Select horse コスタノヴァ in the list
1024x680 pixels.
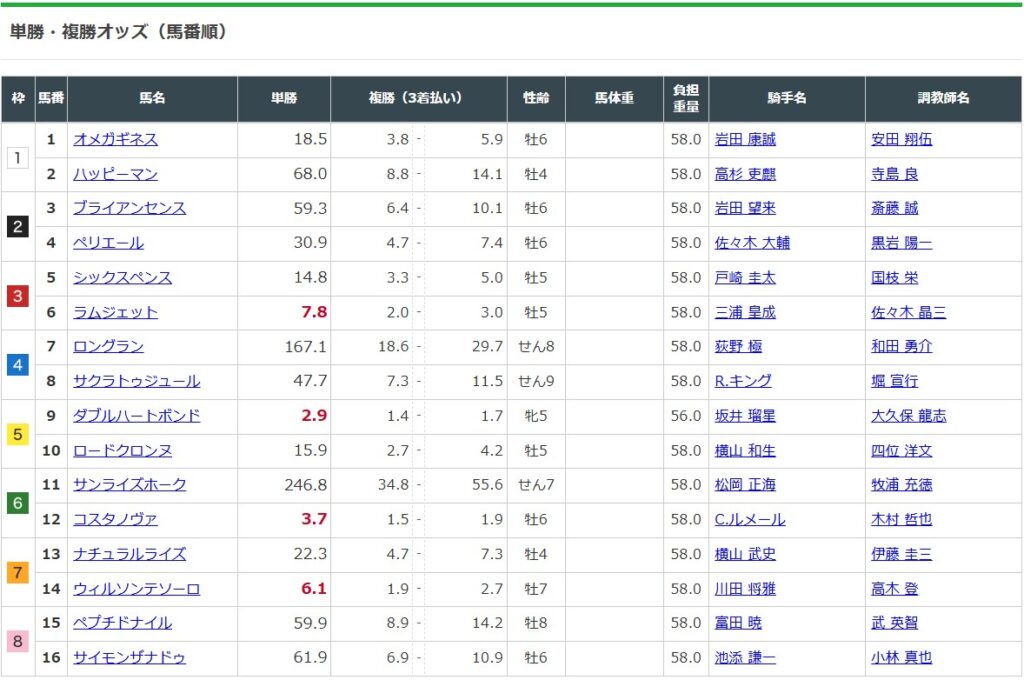[115, 519]
